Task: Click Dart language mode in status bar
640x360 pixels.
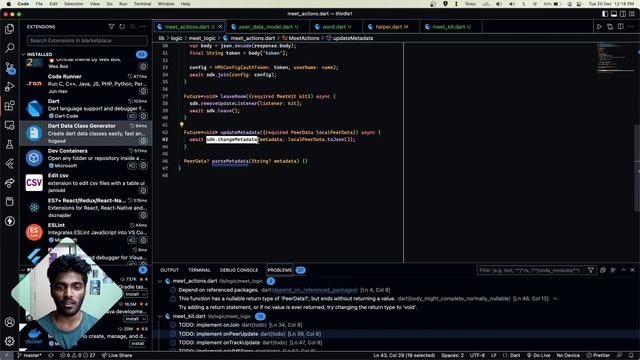Action: coord(515,356)
